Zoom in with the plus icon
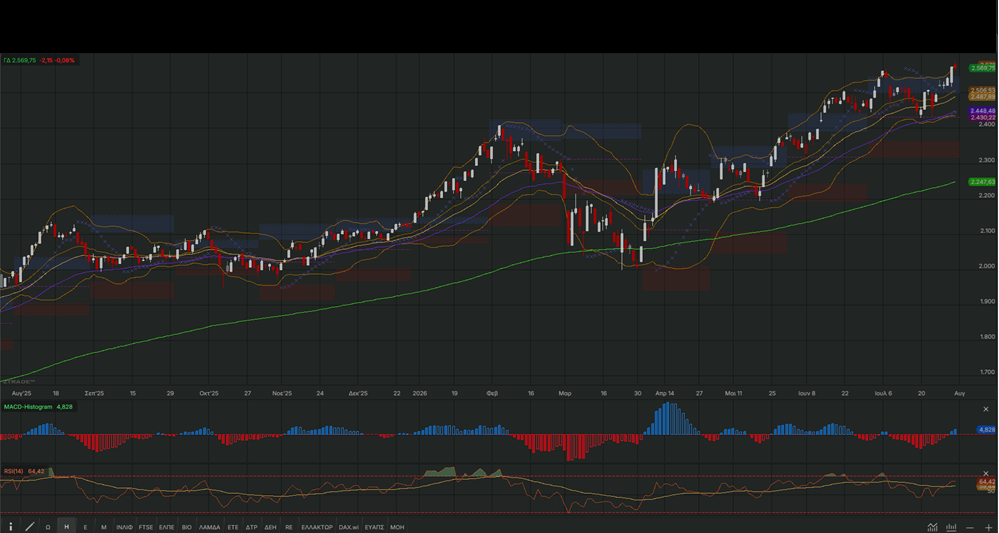This screenshot has height=533, width=999. click(x=989, y=527)
